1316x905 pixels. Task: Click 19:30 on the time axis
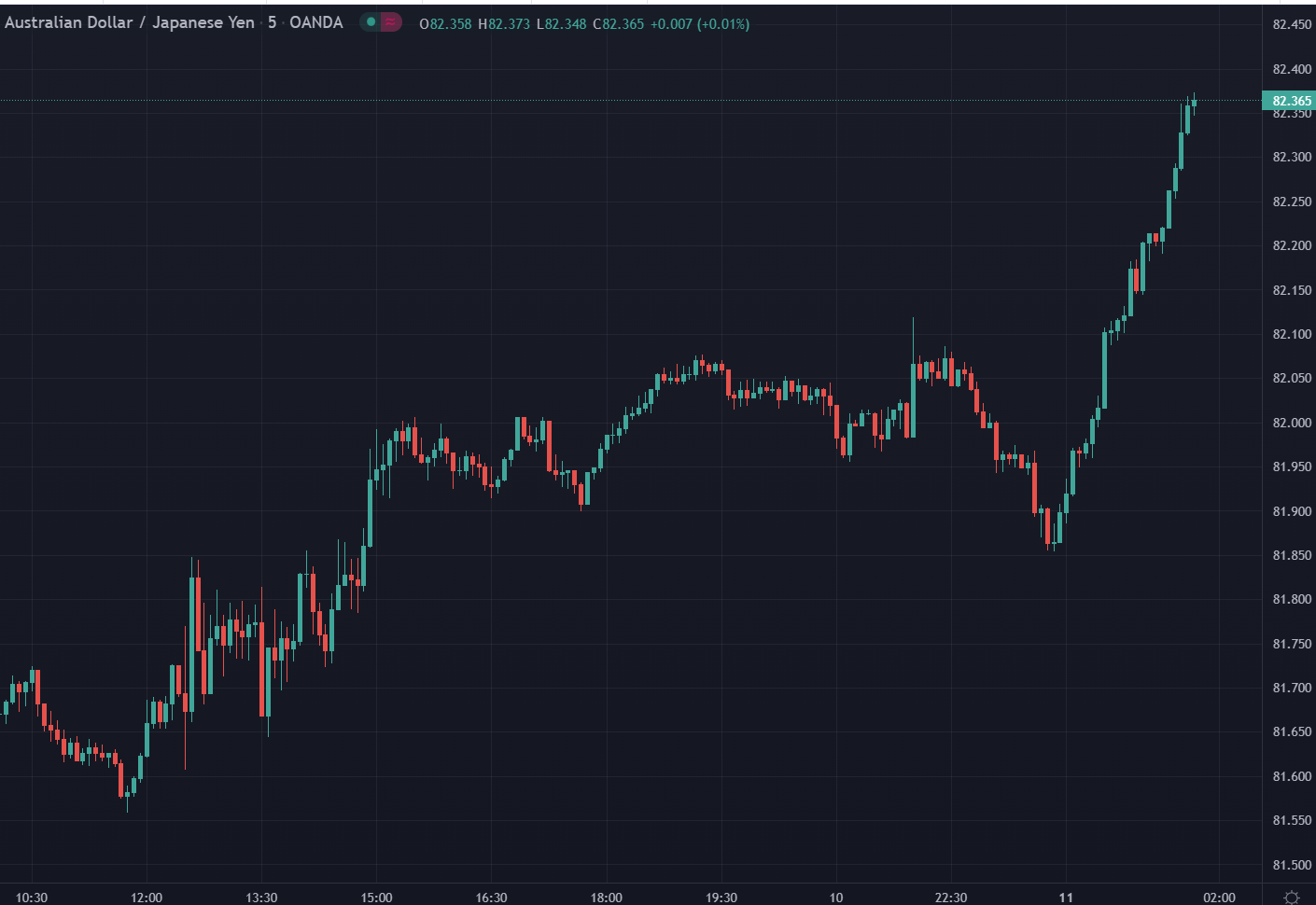click(721, 898)
